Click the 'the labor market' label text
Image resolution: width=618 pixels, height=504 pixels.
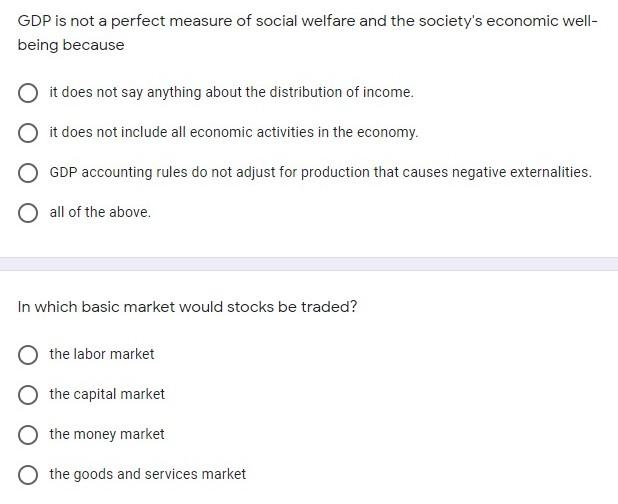102,354
